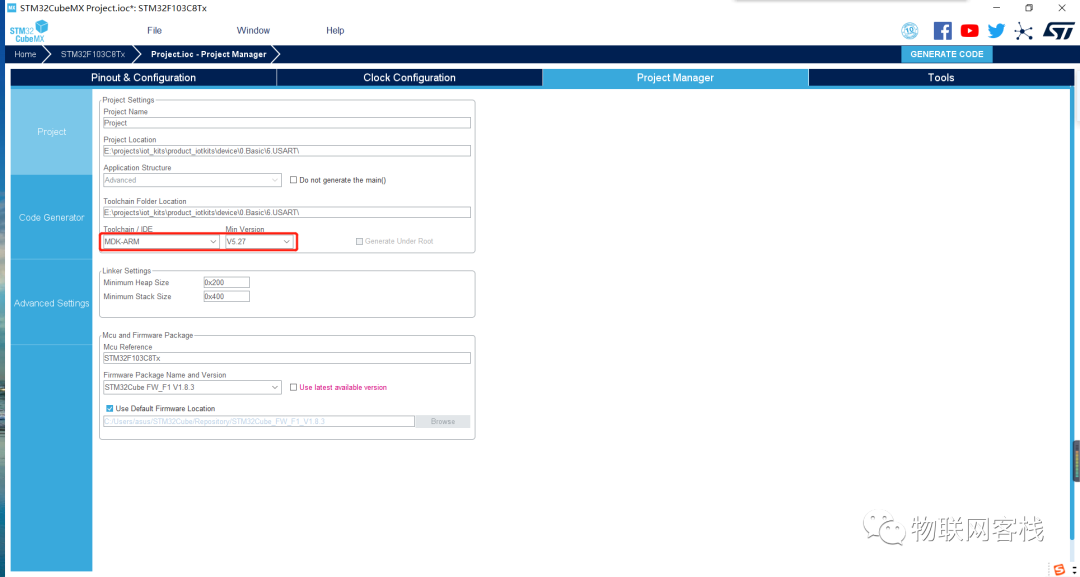Go to Home in the breadcrumb
The width and height of the screenshot is (1080, 577).
pos(25,54)
